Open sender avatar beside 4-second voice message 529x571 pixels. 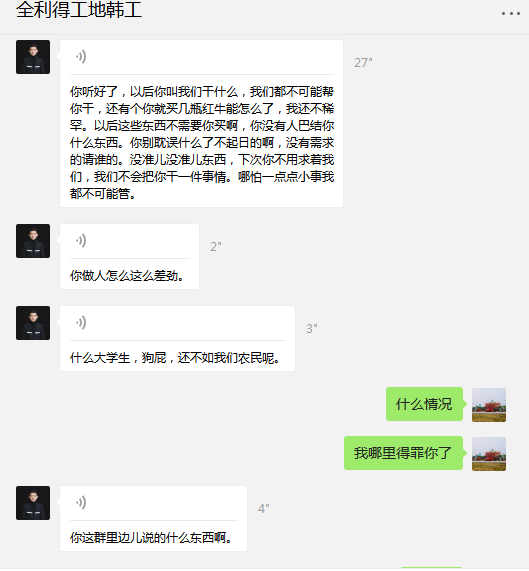pos(33,503)
